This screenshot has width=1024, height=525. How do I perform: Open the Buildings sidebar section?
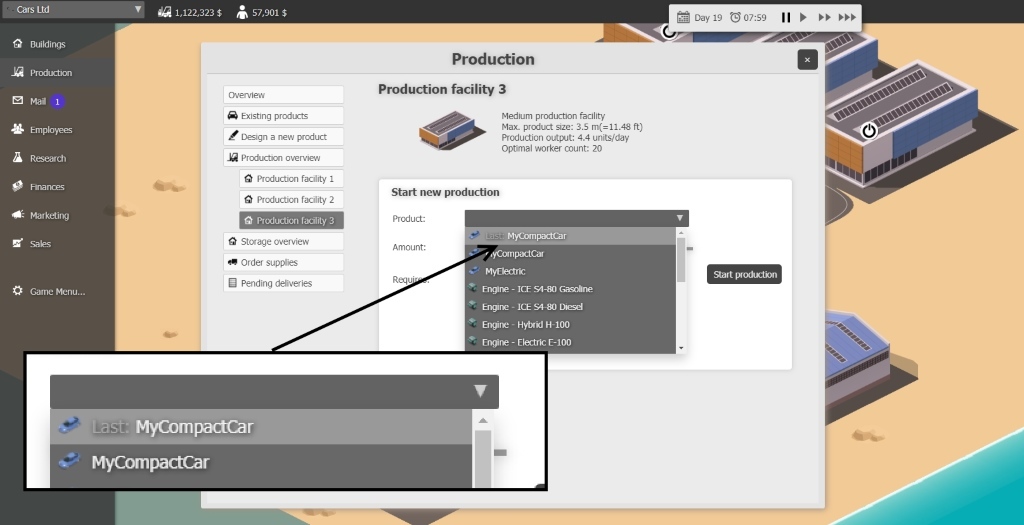tap(47, 44)
